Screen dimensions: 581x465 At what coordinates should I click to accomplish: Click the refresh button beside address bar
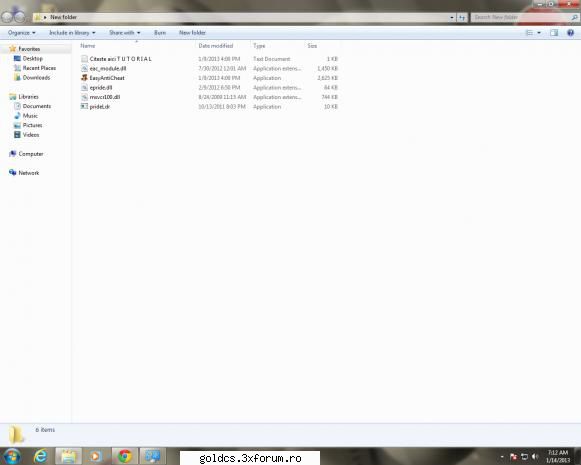click(462, 17)
